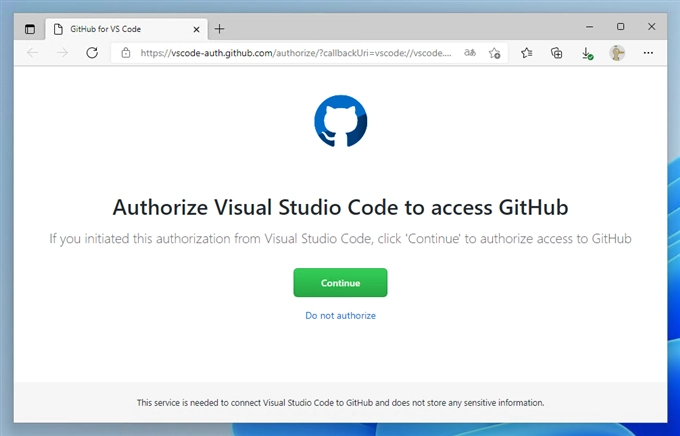Click the 'This service is needed' footer text
The width and height of the screenshot is (680, 436).
(340, 403)
